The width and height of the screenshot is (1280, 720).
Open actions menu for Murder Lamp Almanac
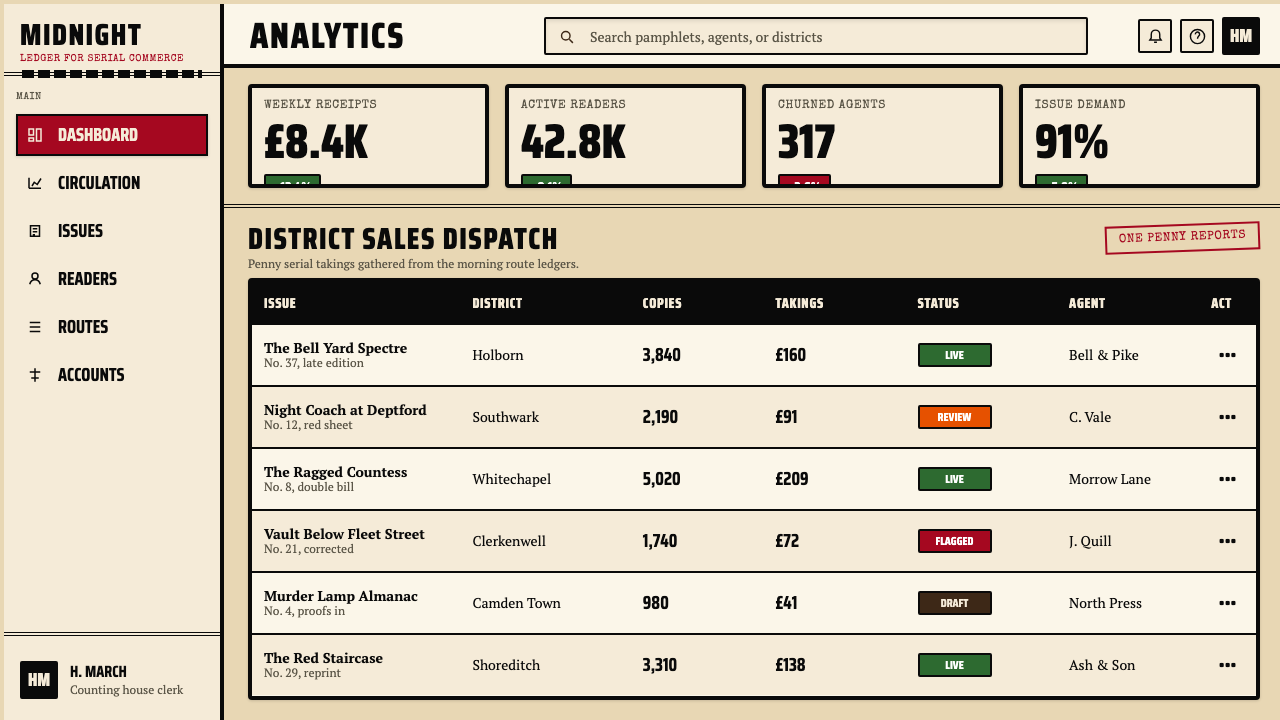tap(1227, 603)
